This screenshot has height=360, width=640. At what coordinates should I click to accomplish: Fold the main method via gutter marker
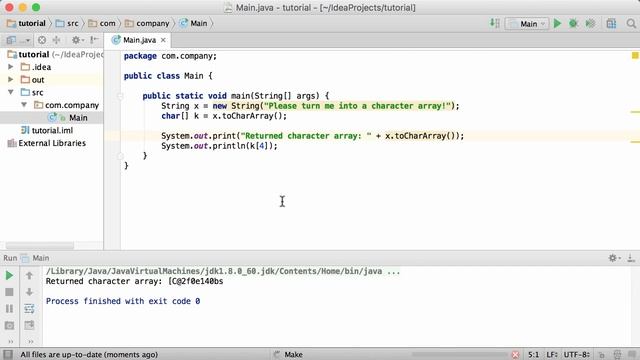click(x=120, y=96)
